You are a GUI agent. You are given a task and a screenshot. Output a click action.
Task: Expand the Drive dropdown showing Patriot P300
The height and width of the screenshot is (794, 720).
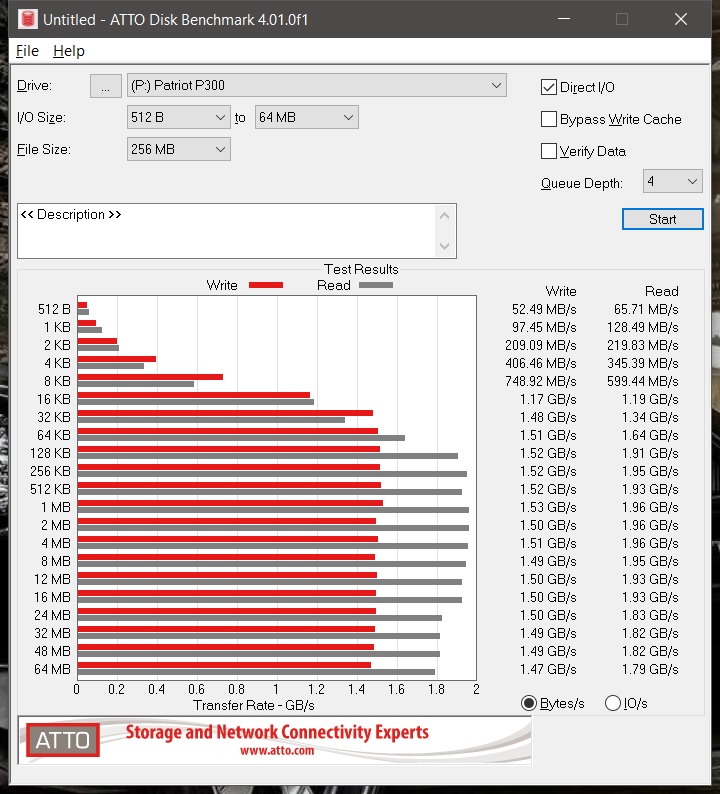pos(317,86)
